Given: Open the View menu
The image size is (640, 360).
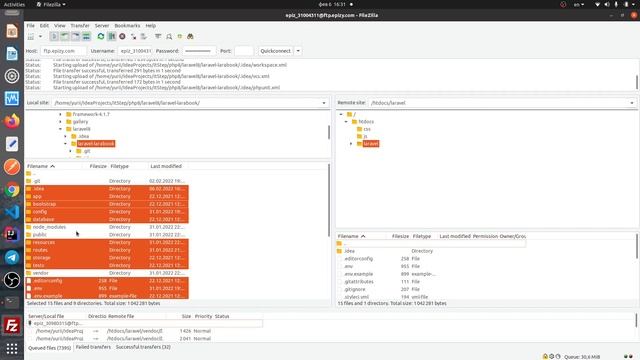Looking at the screenshot, I should 60,26.
